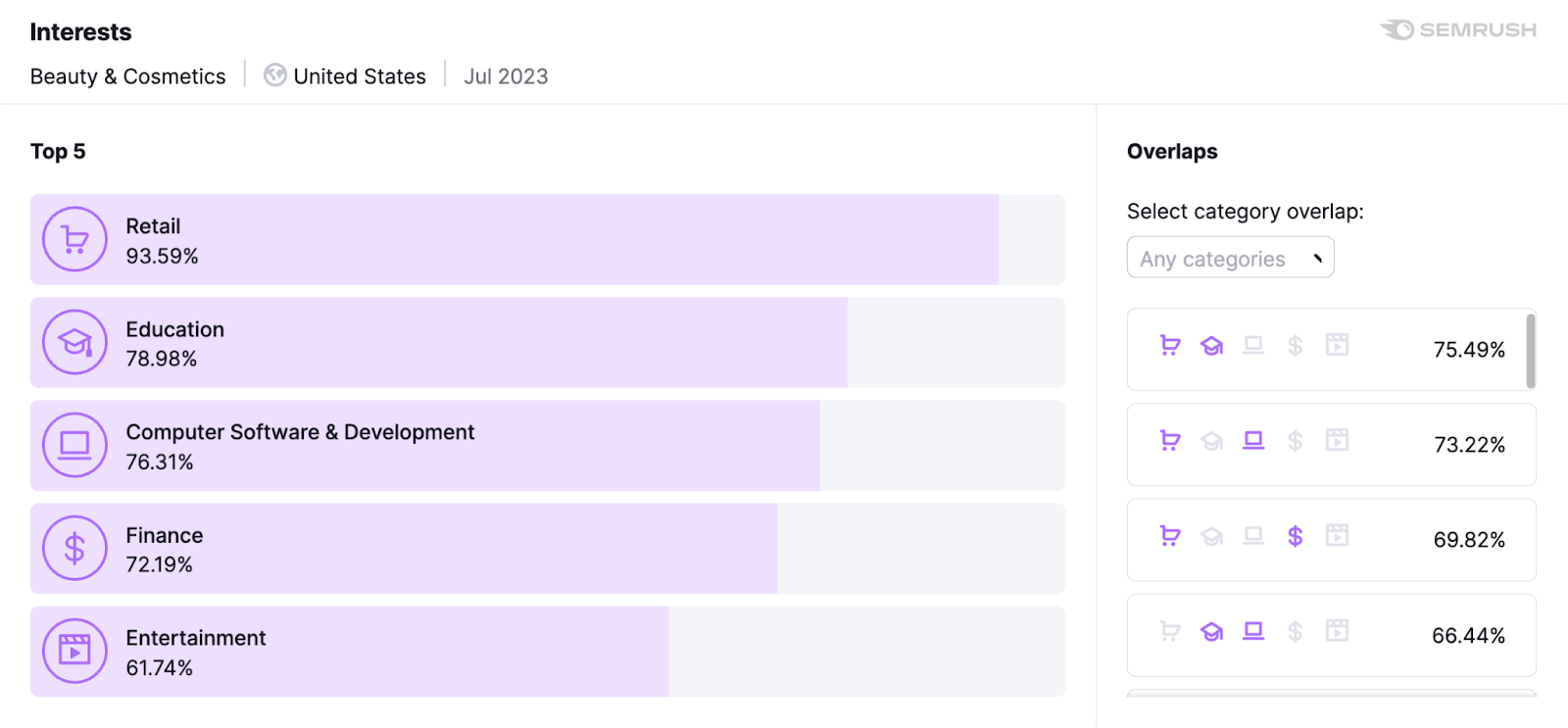Click the Finance dollar sign icon
The width and height of the screenshot is (1568, 728).
click(x=73, y=548)
